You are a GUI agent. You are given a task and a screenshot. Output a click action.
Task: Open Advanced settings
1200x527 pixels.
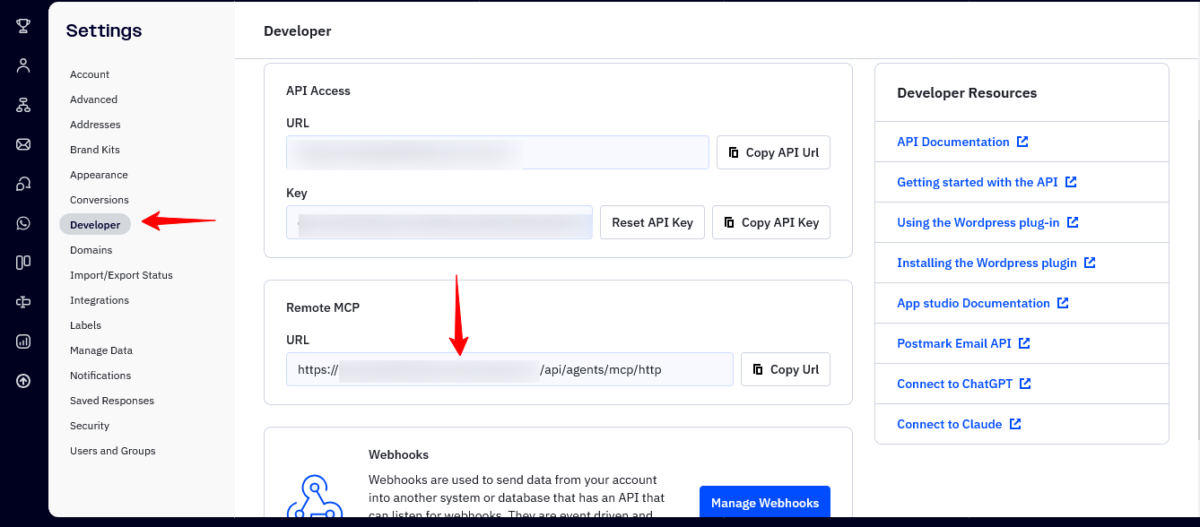click(x=94, y=100)
